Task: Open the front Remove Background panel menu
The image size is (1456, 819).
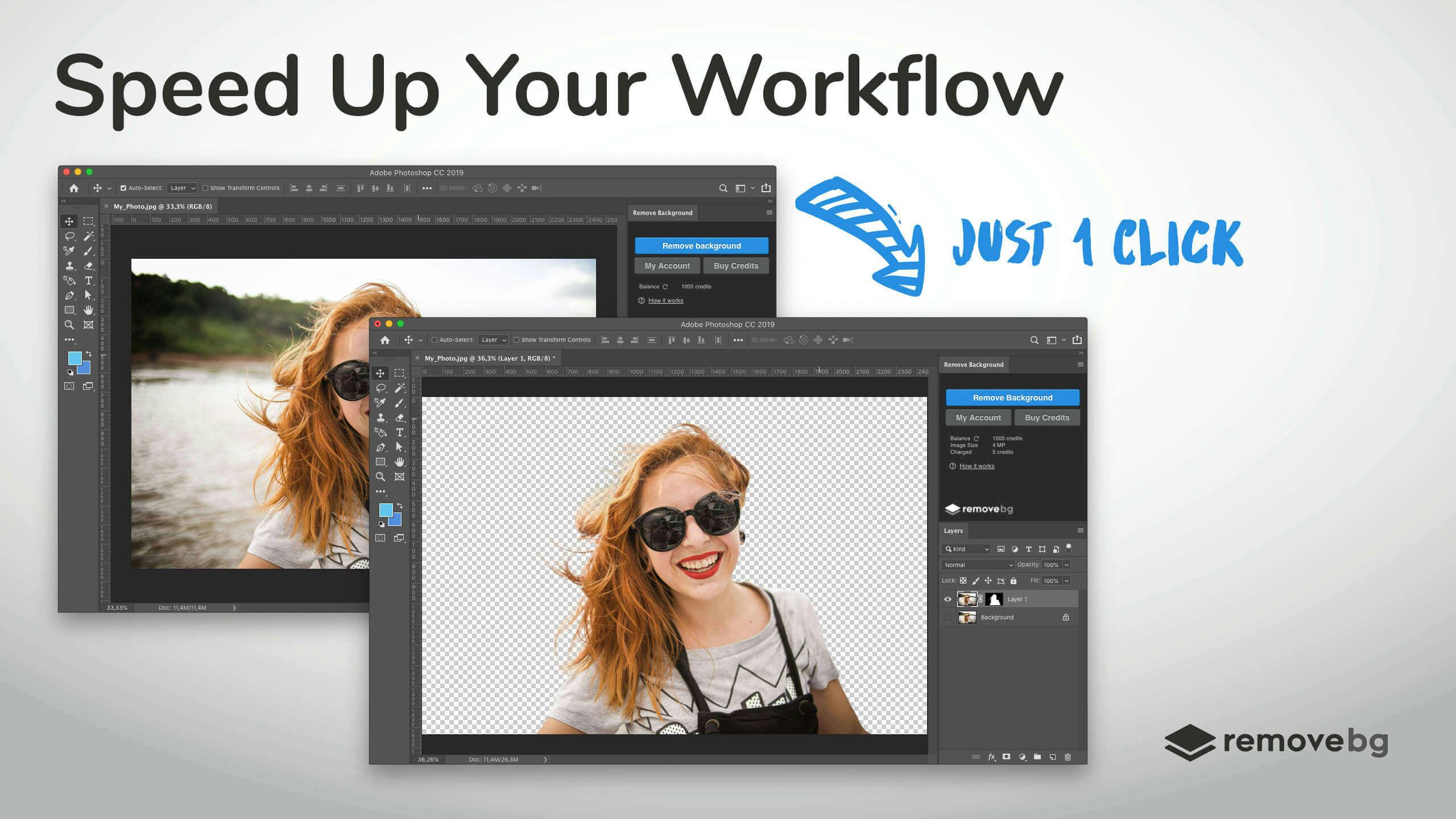Action: [1081, 365]
